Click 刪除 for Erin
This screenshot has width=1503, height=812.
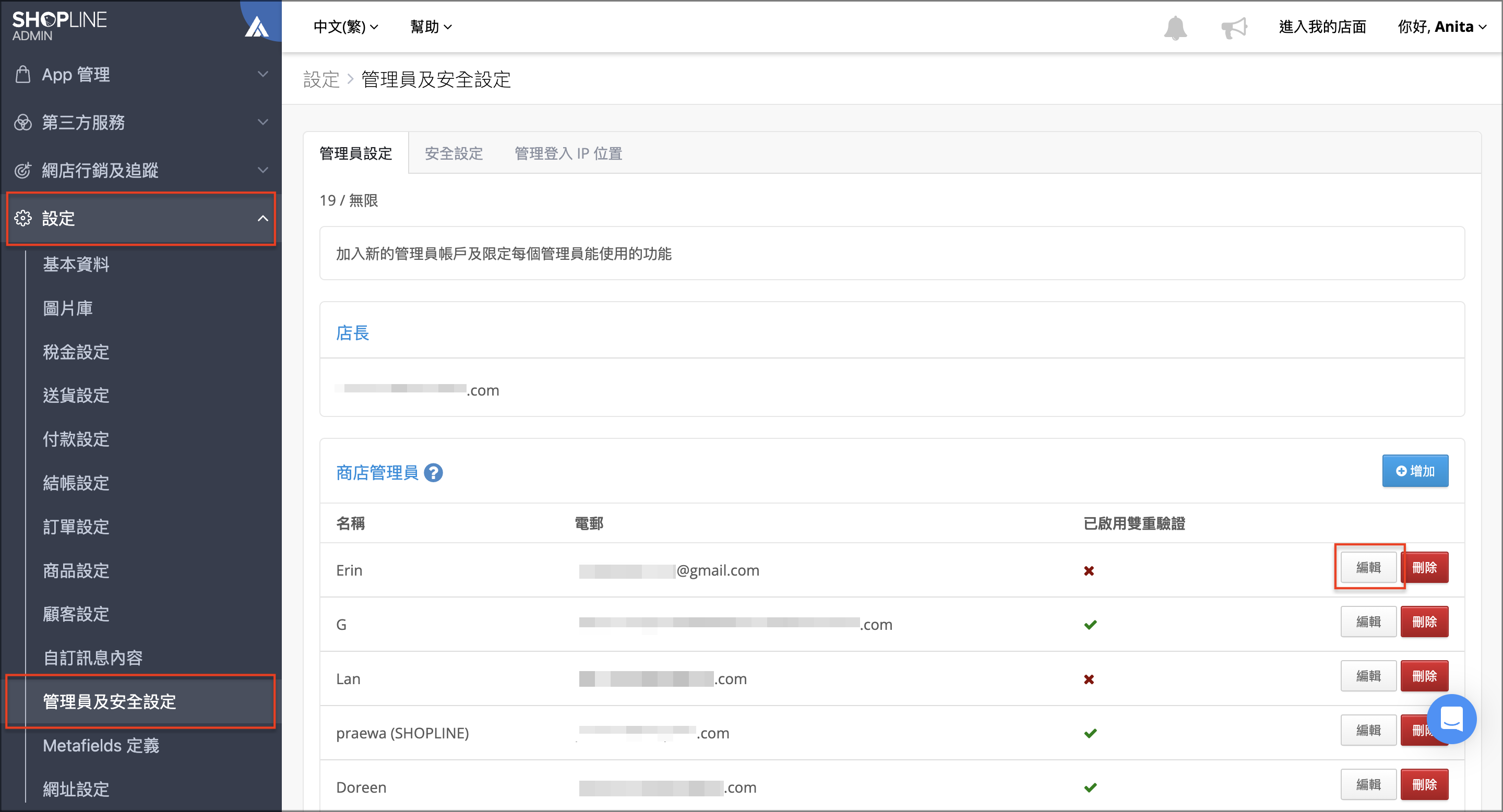1424,567
